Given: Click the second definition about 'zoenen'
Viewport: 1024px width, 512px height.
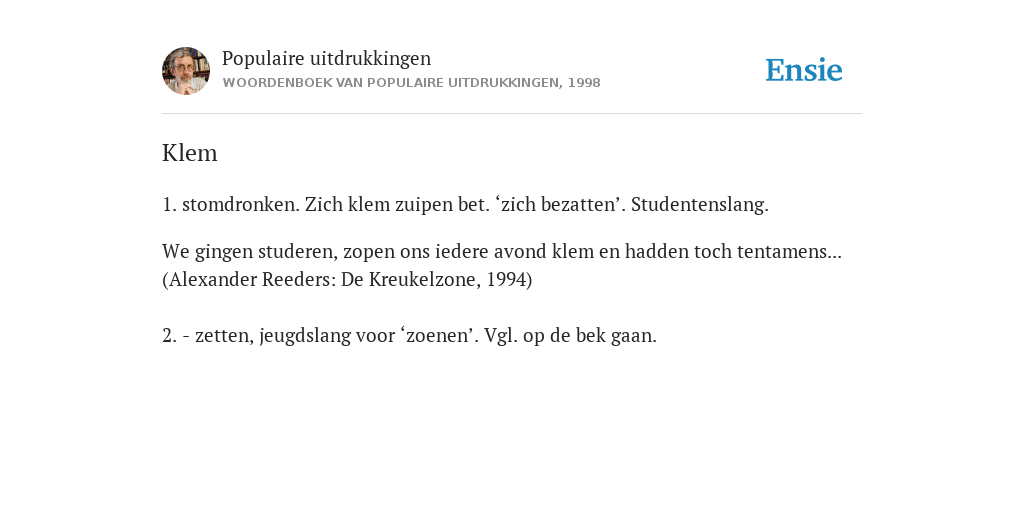Looking at the screenshot, I should pos(409,336).
